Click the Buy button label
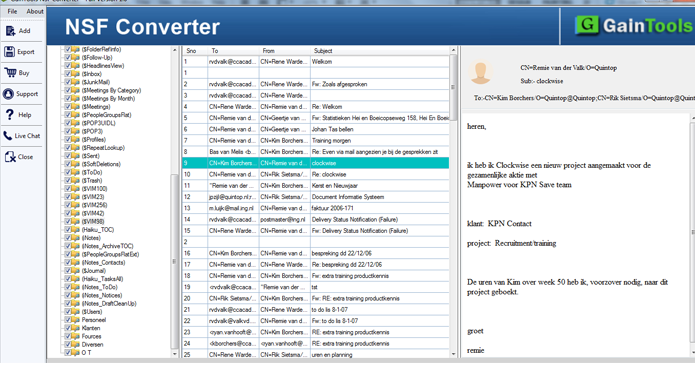This screenshot has height=366, width=695. (24, 73)
